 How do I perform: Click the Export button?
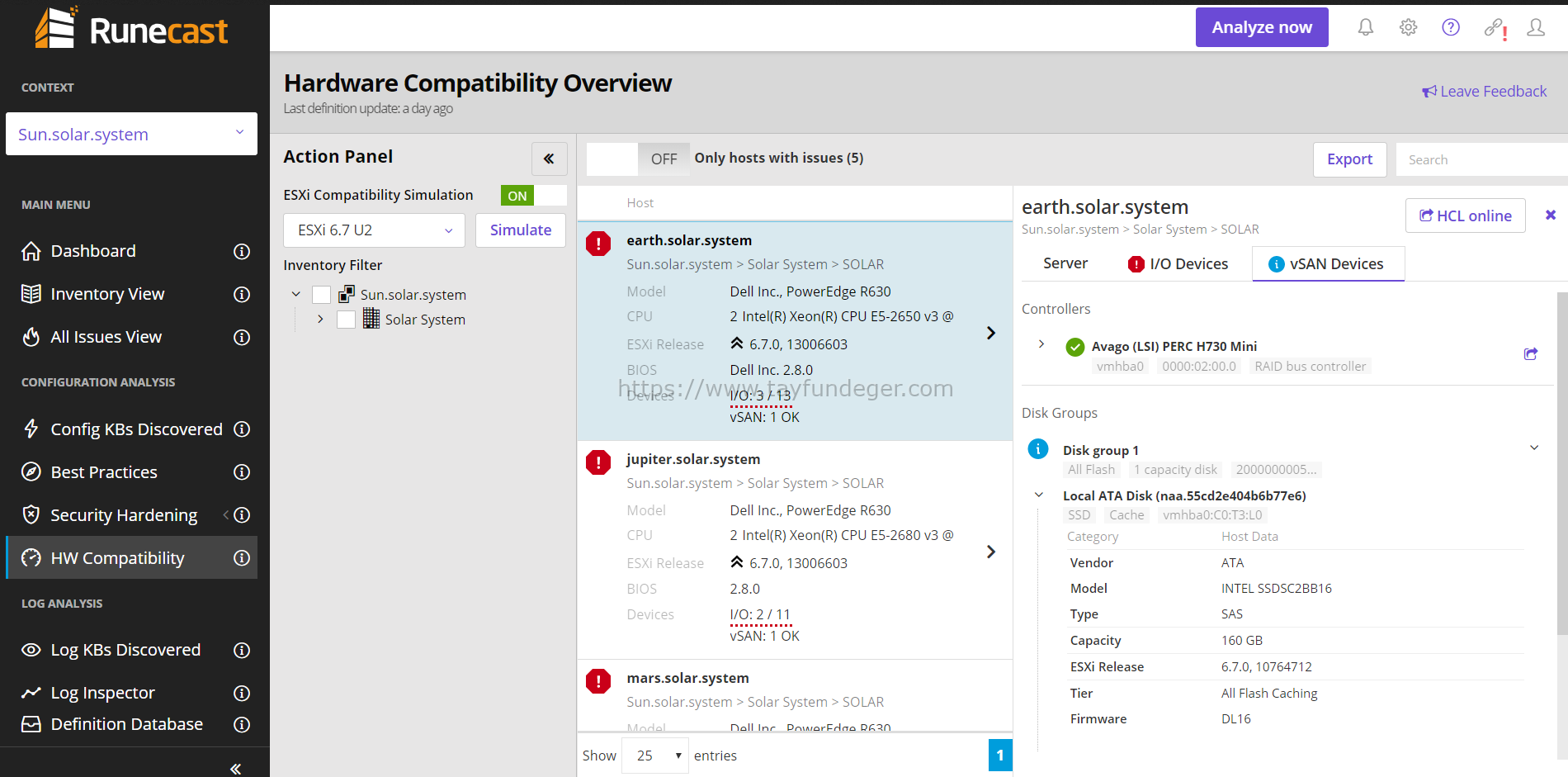click(1349, 159)
